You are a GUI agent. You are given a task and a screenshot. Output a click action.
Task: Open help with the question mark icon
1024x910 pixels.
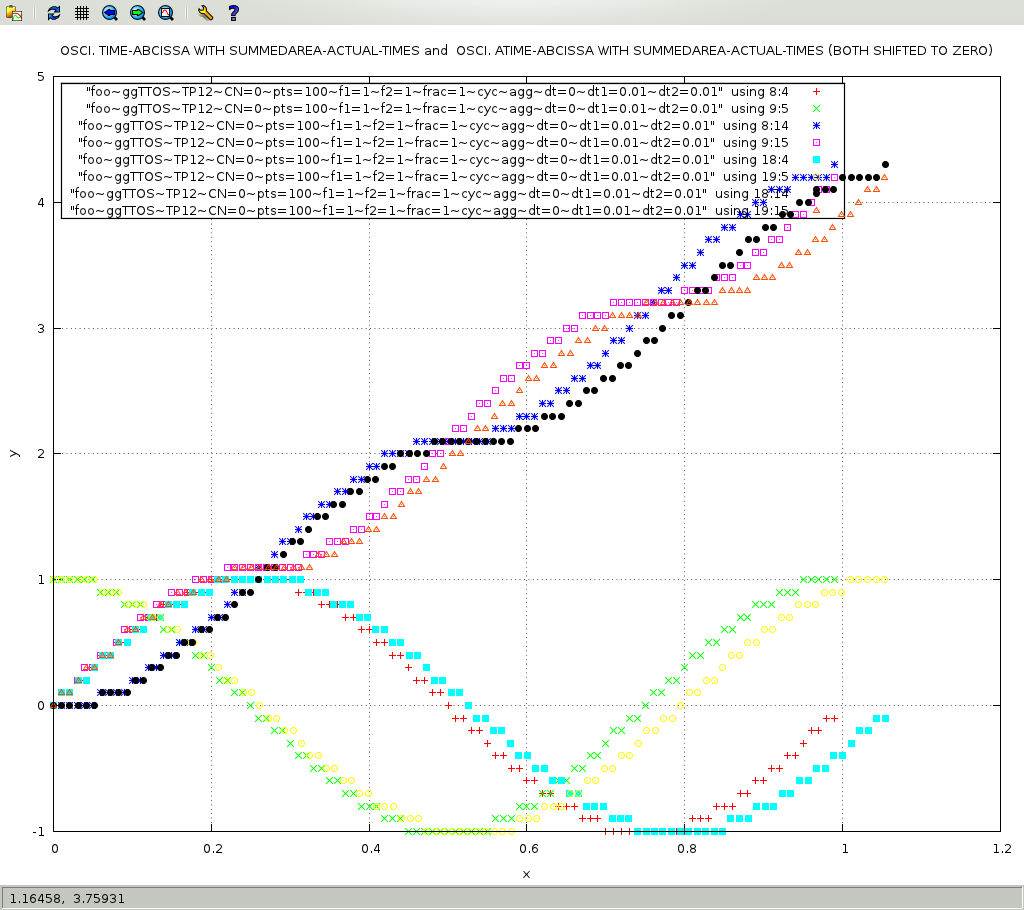point(232,13)
